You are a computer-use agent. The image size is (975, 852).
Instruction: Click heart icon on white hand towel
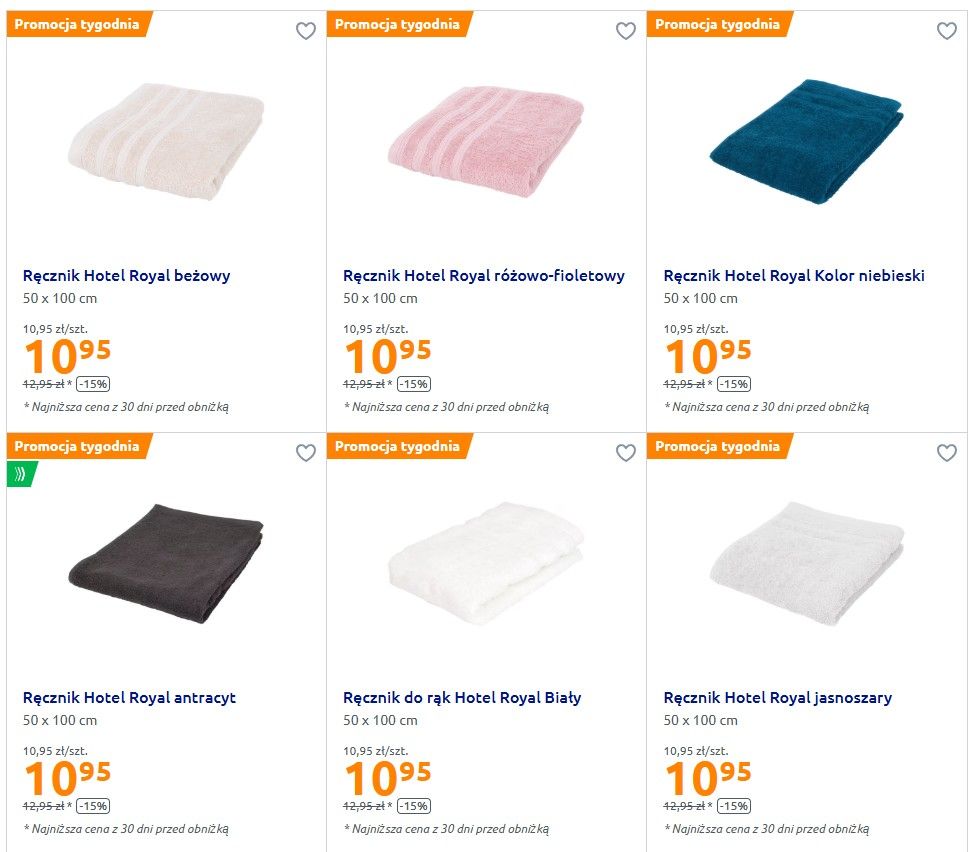tap(626, 453)
